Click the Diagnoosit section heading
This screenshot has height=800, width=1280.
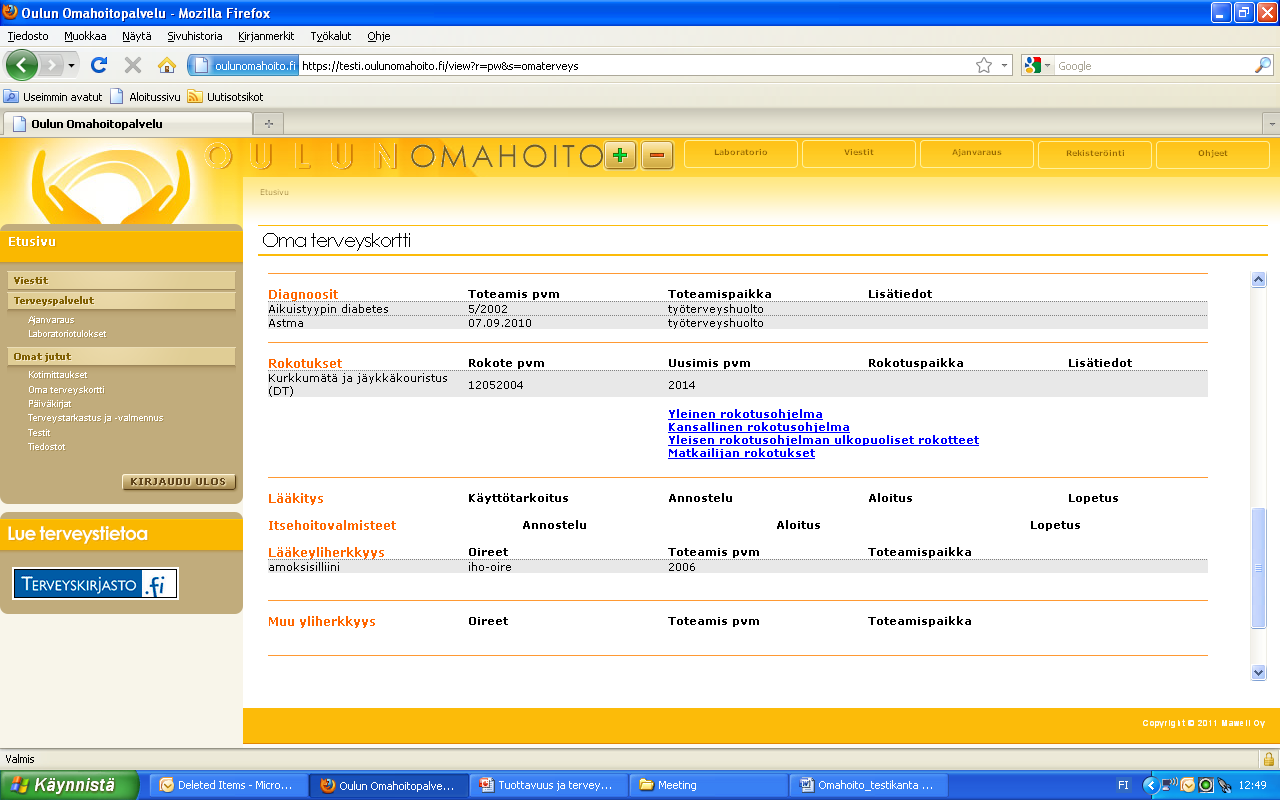(x=303, y=294)
